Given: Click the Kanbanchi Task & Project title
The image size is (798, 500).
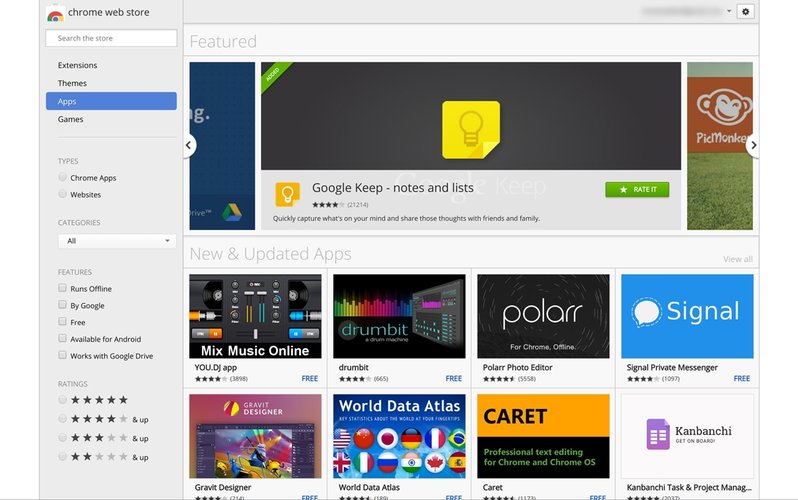Looking at the screenshot, I should point(689,487).
